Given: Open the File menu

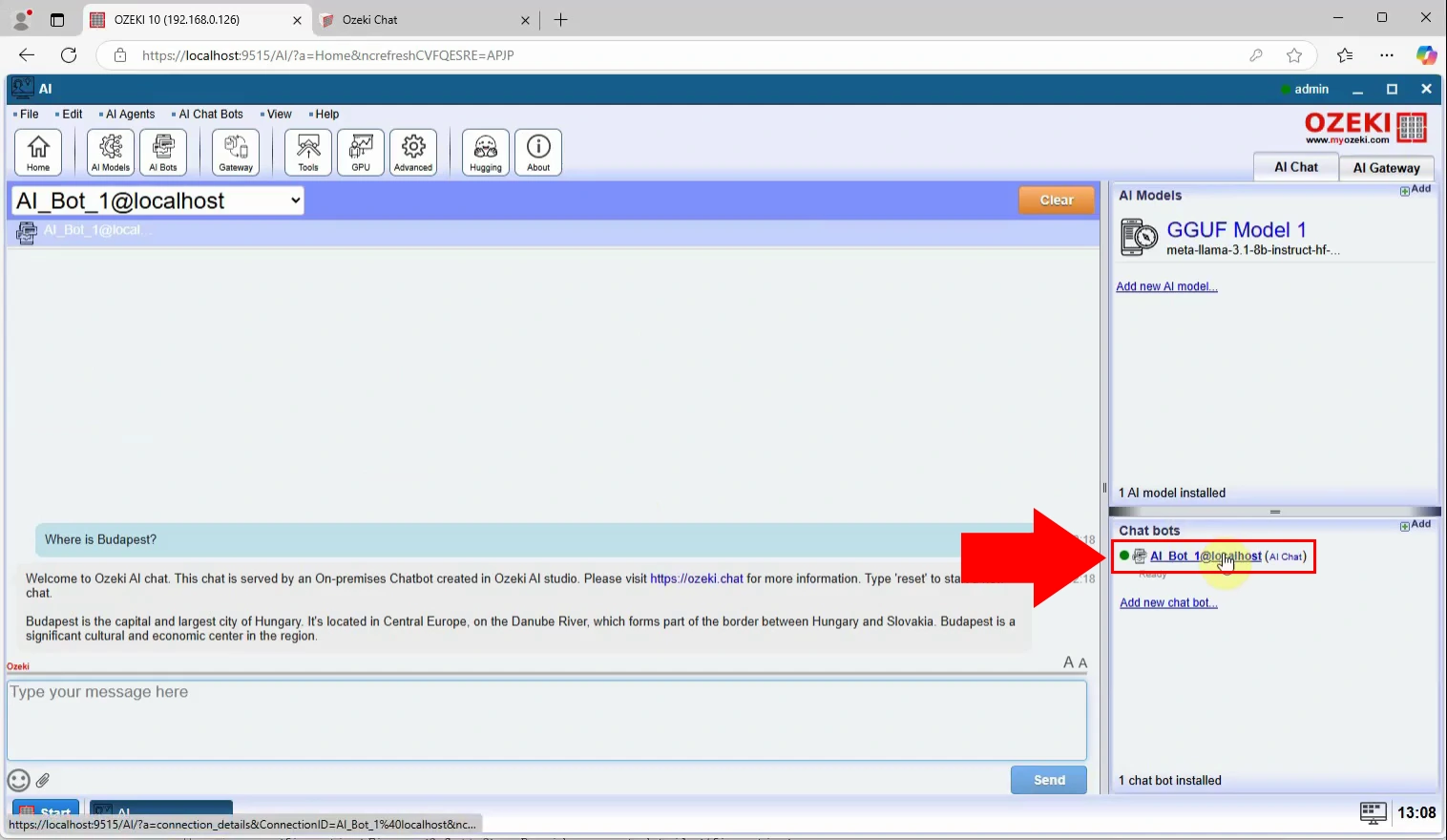Looking at the screenshot, I should (29, 114).
